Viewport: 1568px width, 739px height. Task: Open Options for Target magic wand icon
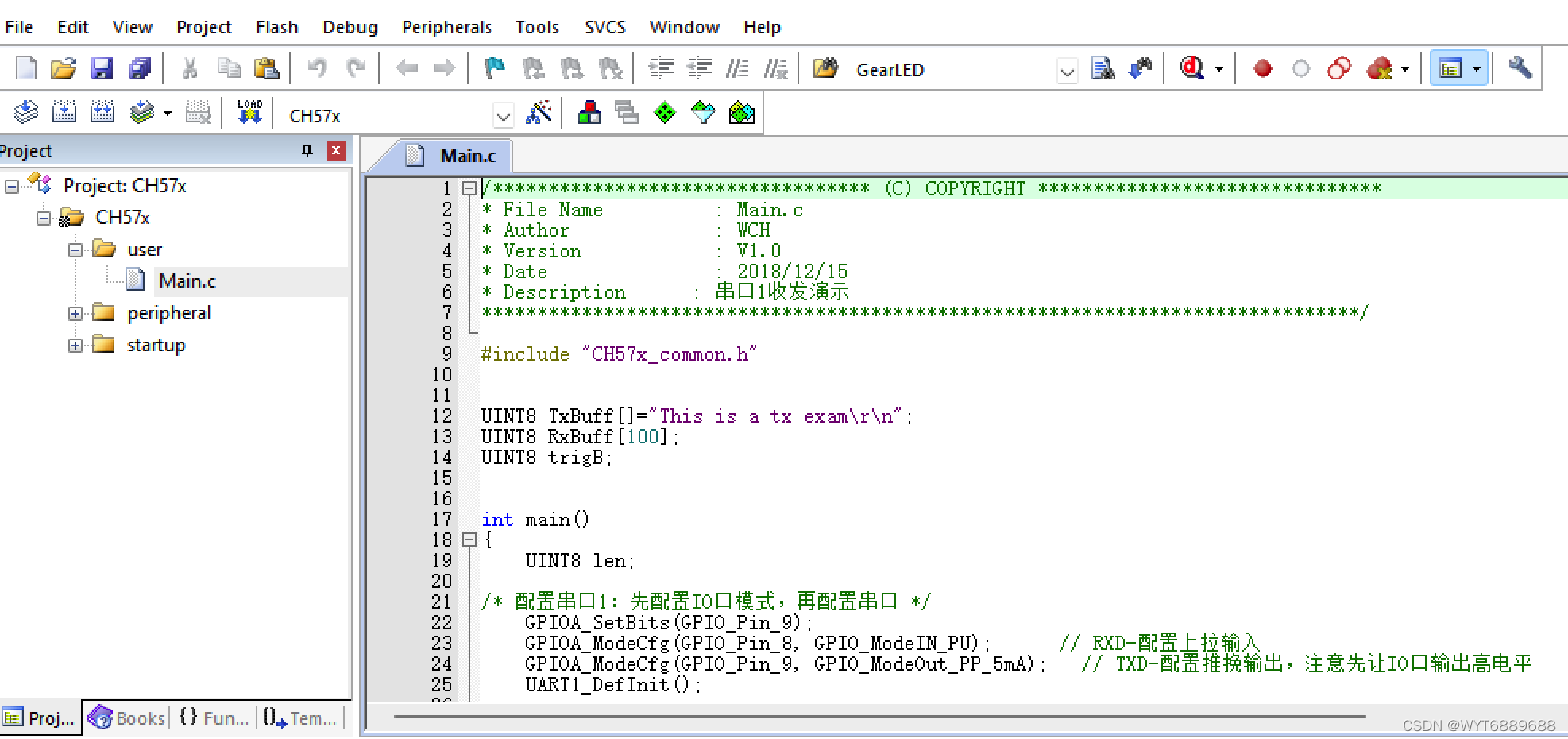(539, 113)
